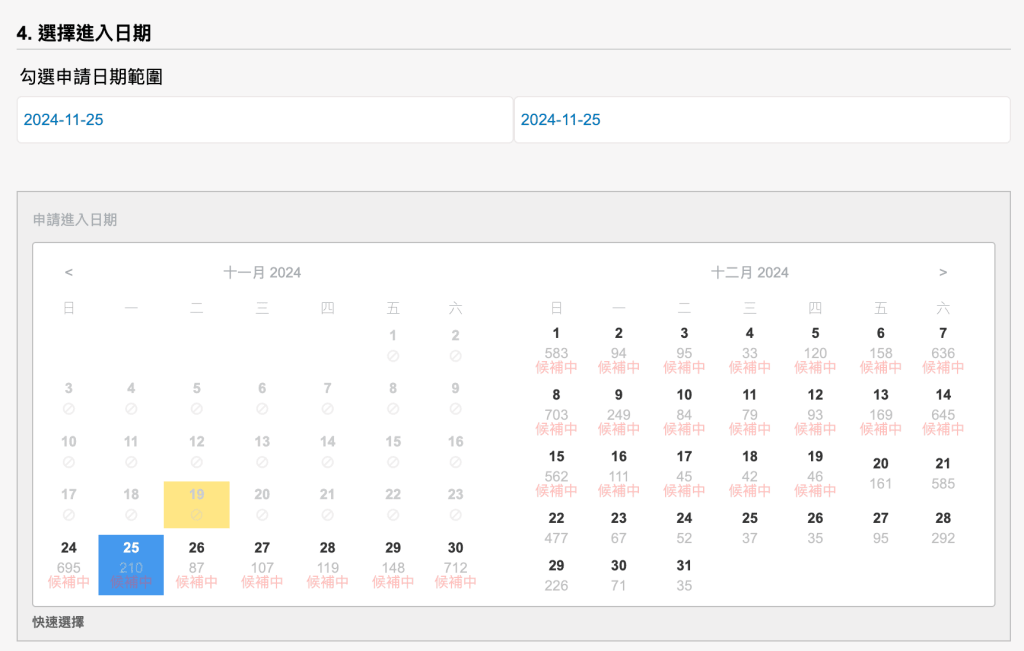Select November 30 with 712 applicants
This screenshot has width=1024, height=651.
[455, 564]
